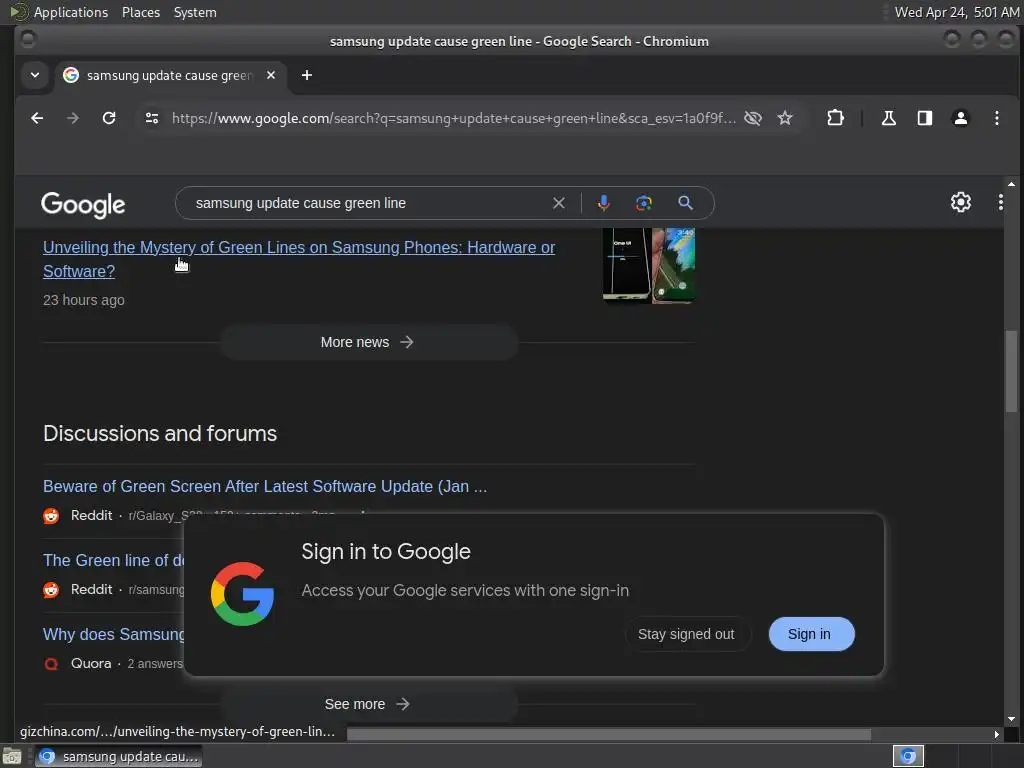Open the Applications menu

(x=59, y=12)
